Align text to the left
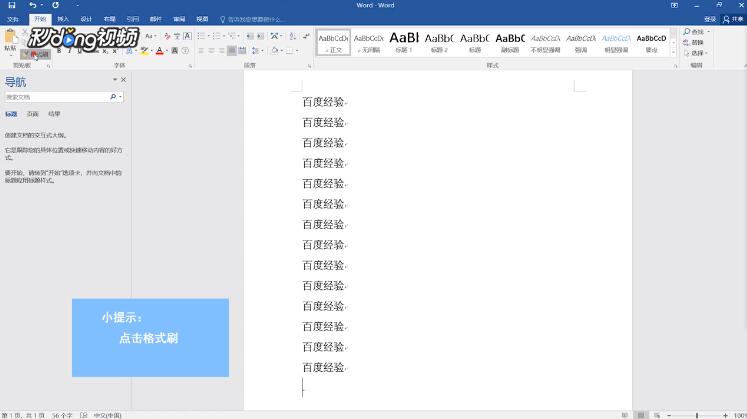This screenshot has width=747, height=419. (x=201, y=50)
